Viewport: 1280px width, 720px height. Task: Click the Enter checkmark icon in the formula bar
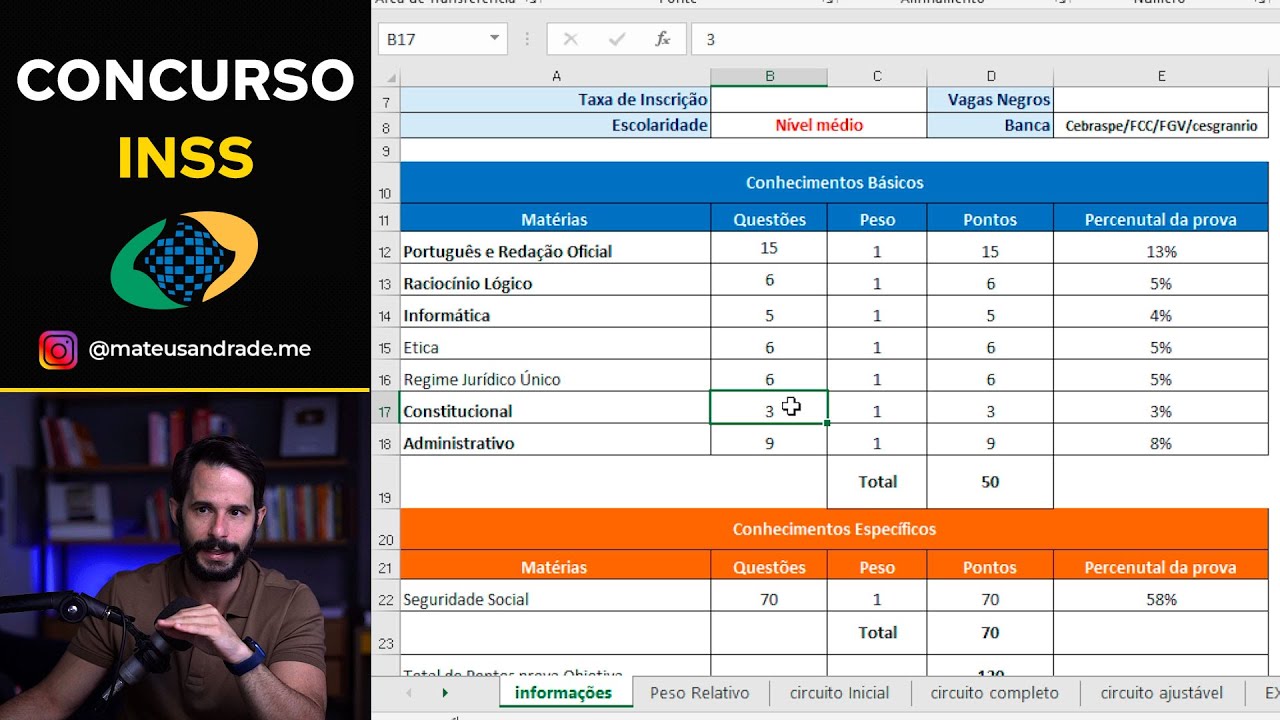[x=617, y=39]
